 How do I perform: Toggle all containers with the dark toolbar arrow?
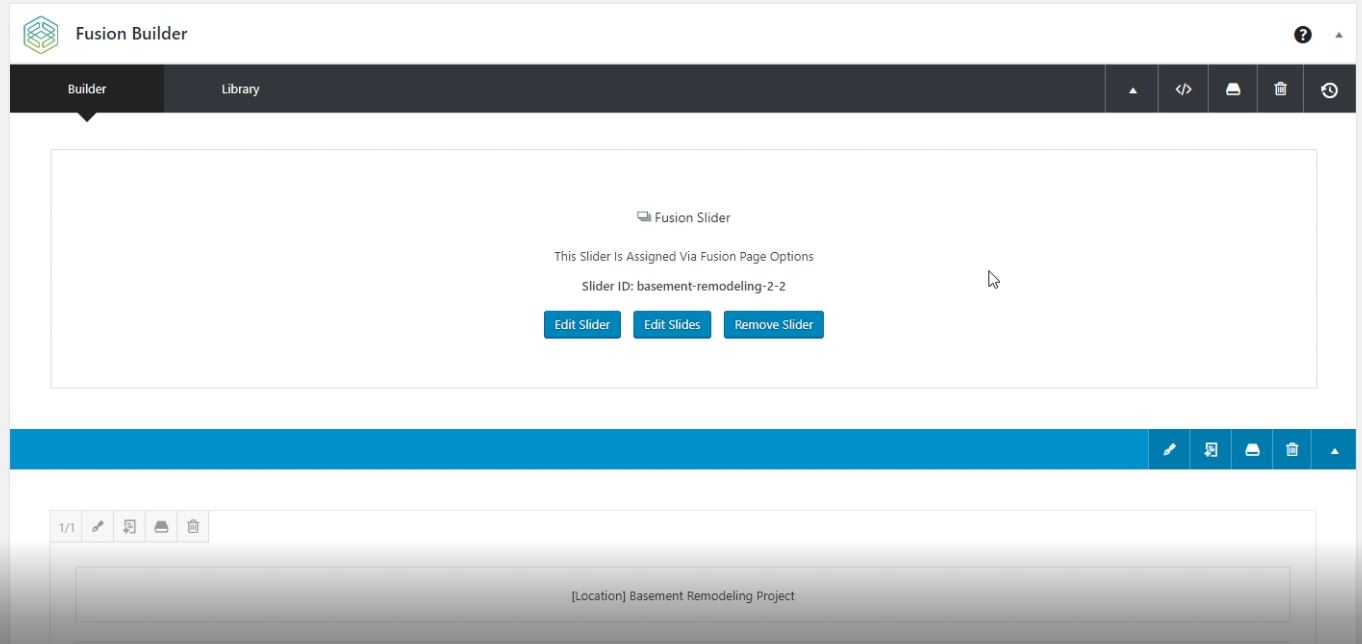(x=1132, y=89)
